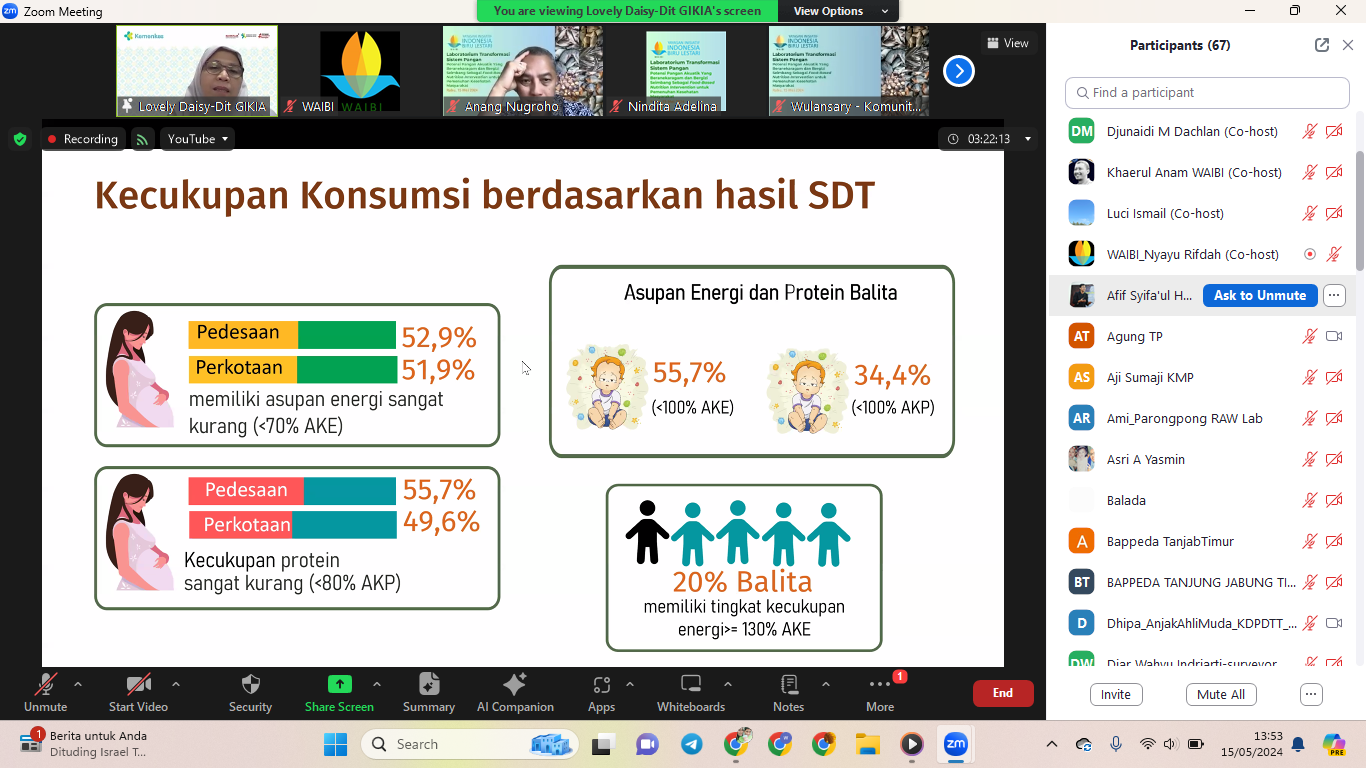
Task: Open the Notes tool
Action: 788,686
